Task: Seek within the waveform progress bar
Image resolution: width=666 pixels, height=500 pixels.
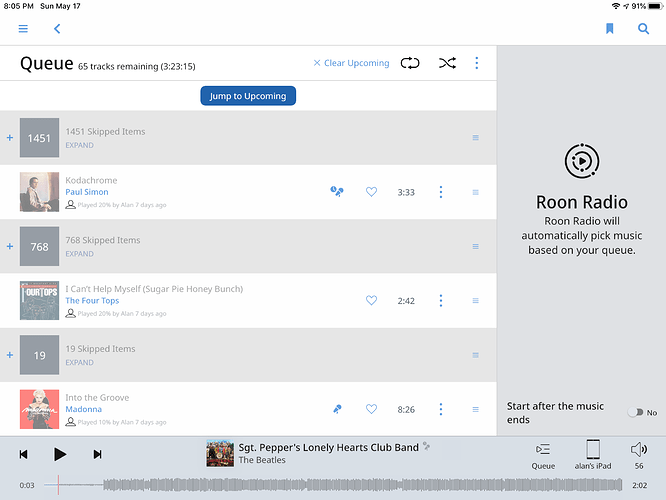Action: pyautogui.click(x=333, y=485)
